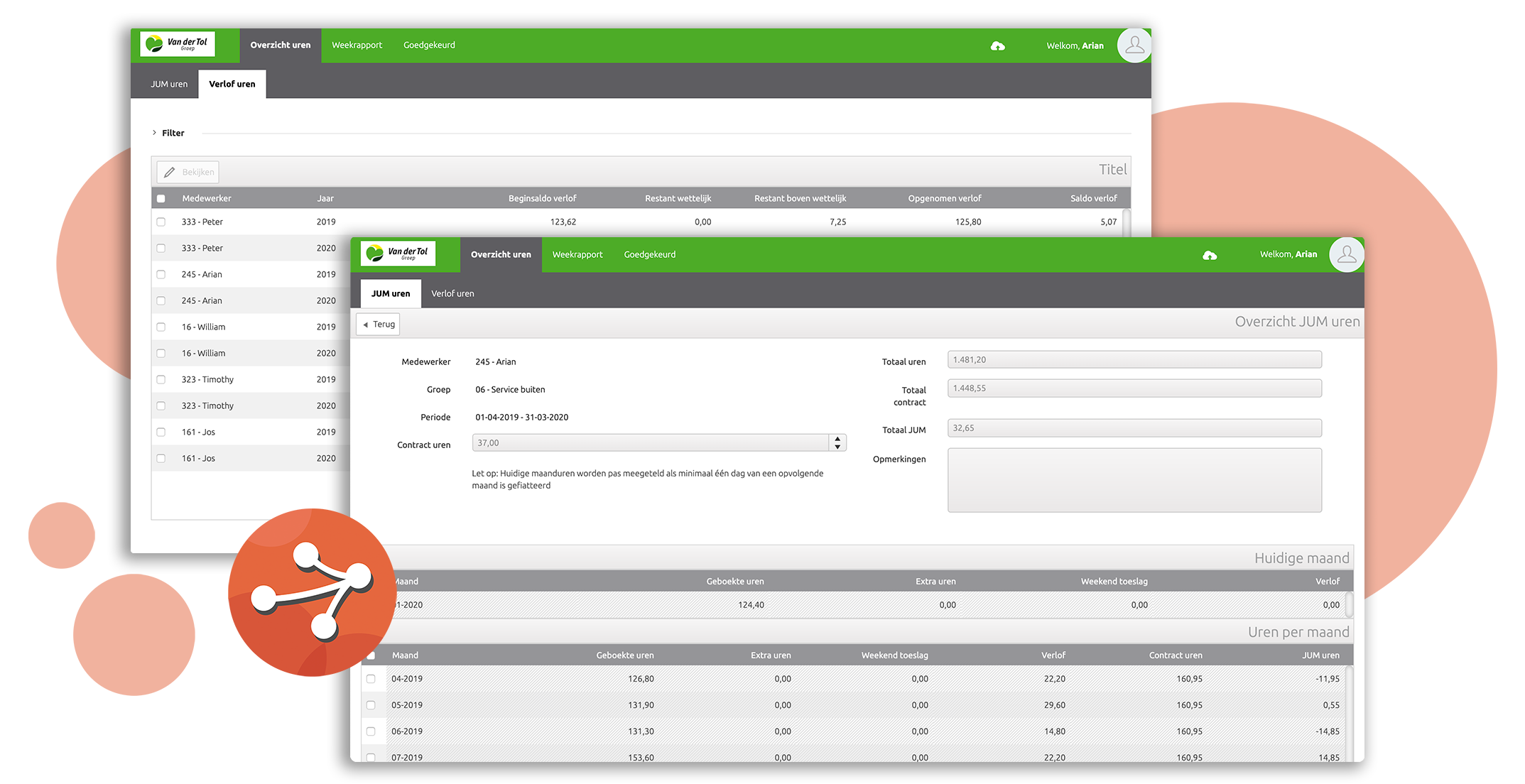
Task: Click Van der Tol logo in back window
Action: coord(178,45)
